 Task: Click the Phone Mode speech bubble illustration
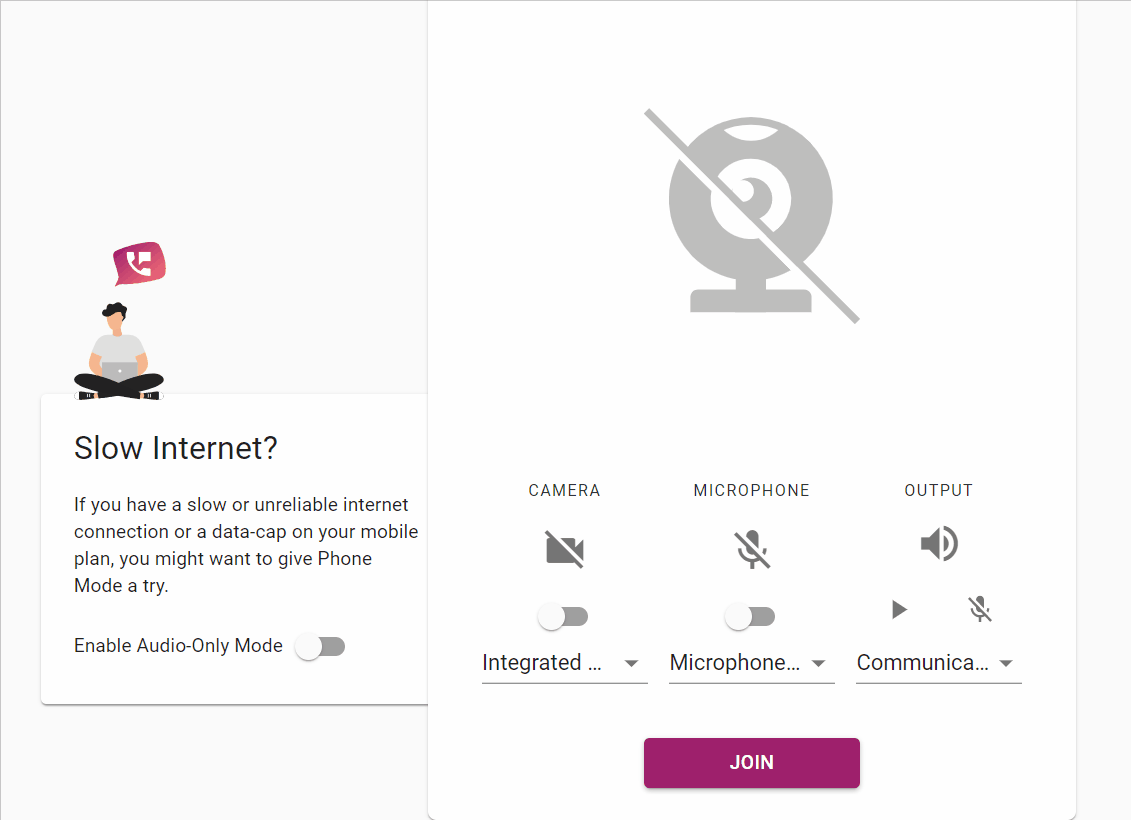[138, 264]
